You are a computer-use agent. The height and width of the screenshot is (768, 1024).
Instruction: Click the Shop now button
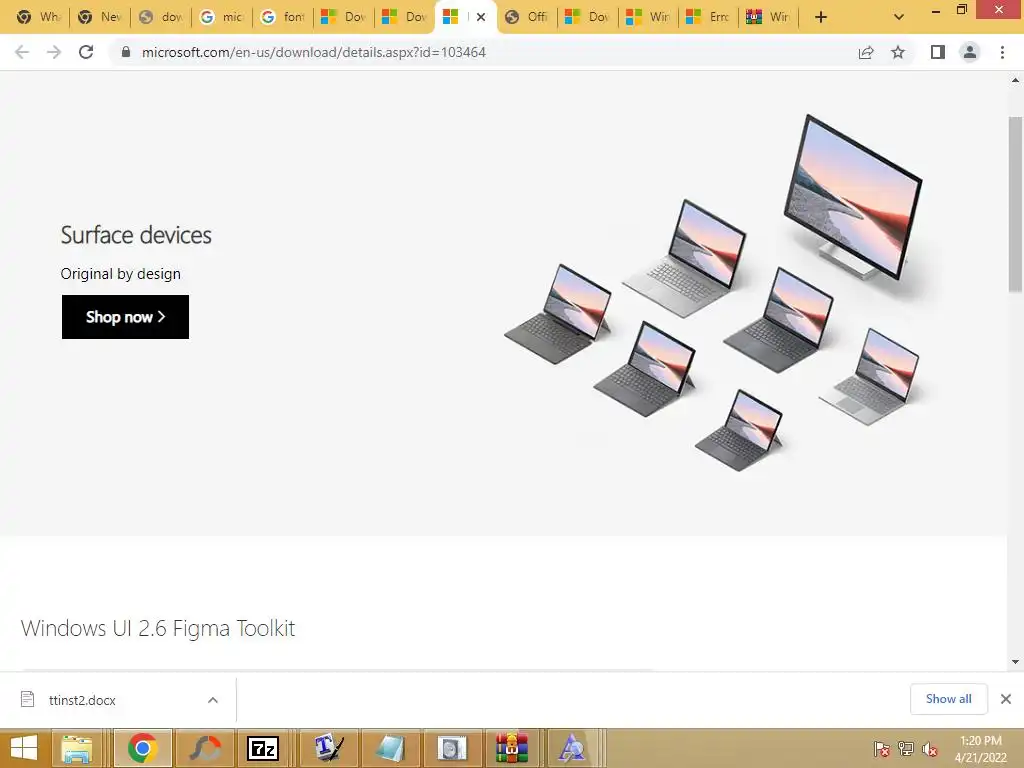tap(125, 317)
